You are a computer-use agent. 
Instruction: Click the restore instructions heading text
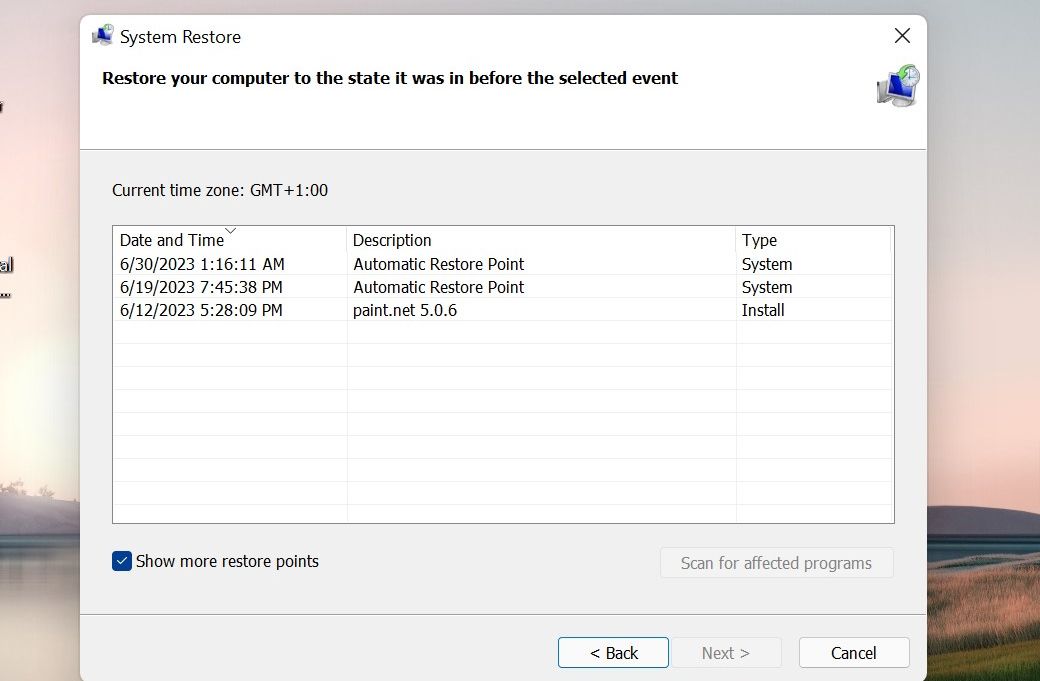388,78
